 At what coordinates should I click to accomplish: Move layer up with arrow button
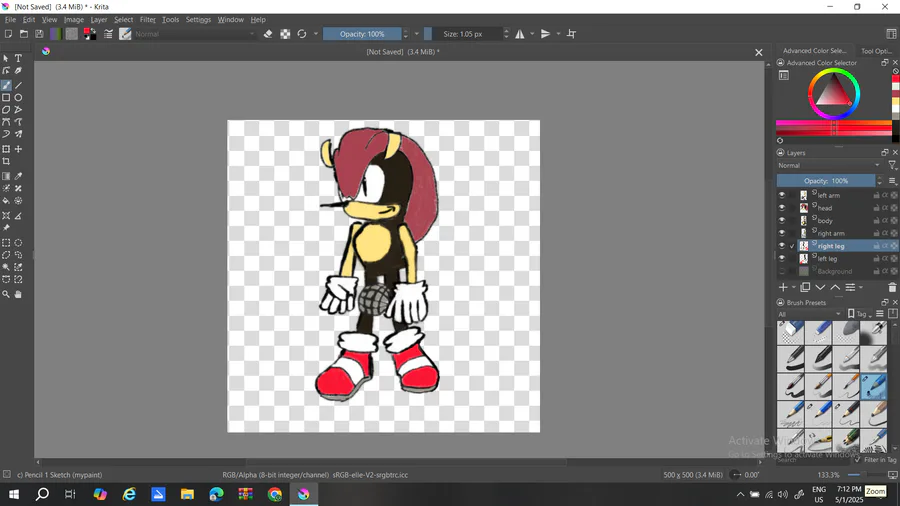pos(835,287)
